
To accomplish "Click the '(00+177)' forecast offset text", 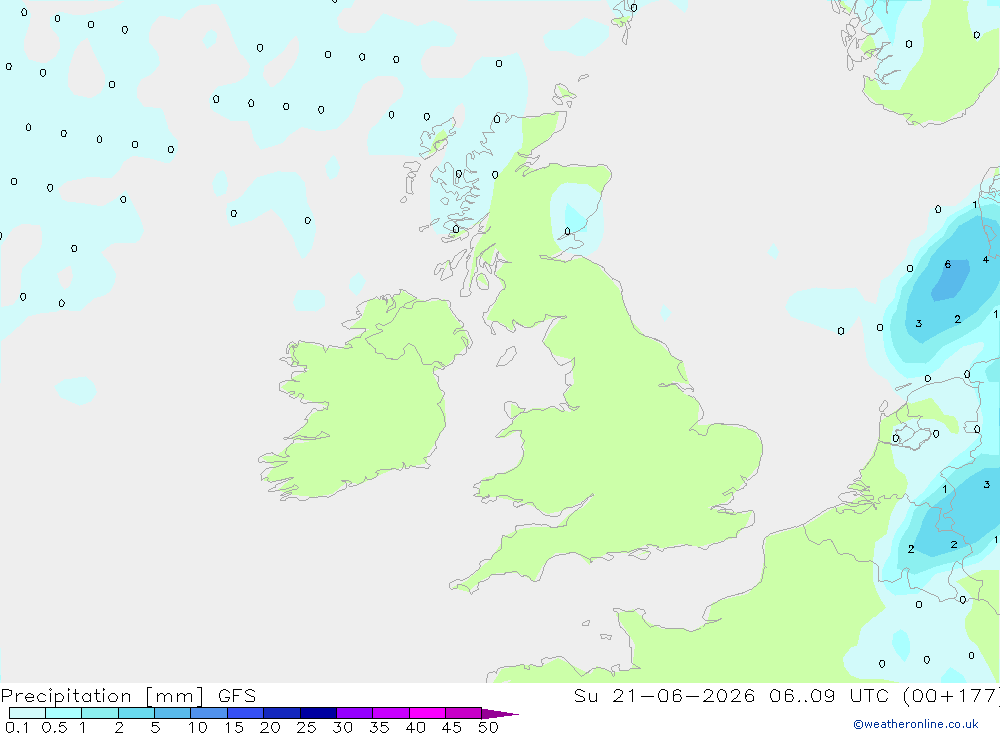I will pyautogui.click(x=952, y=695).
